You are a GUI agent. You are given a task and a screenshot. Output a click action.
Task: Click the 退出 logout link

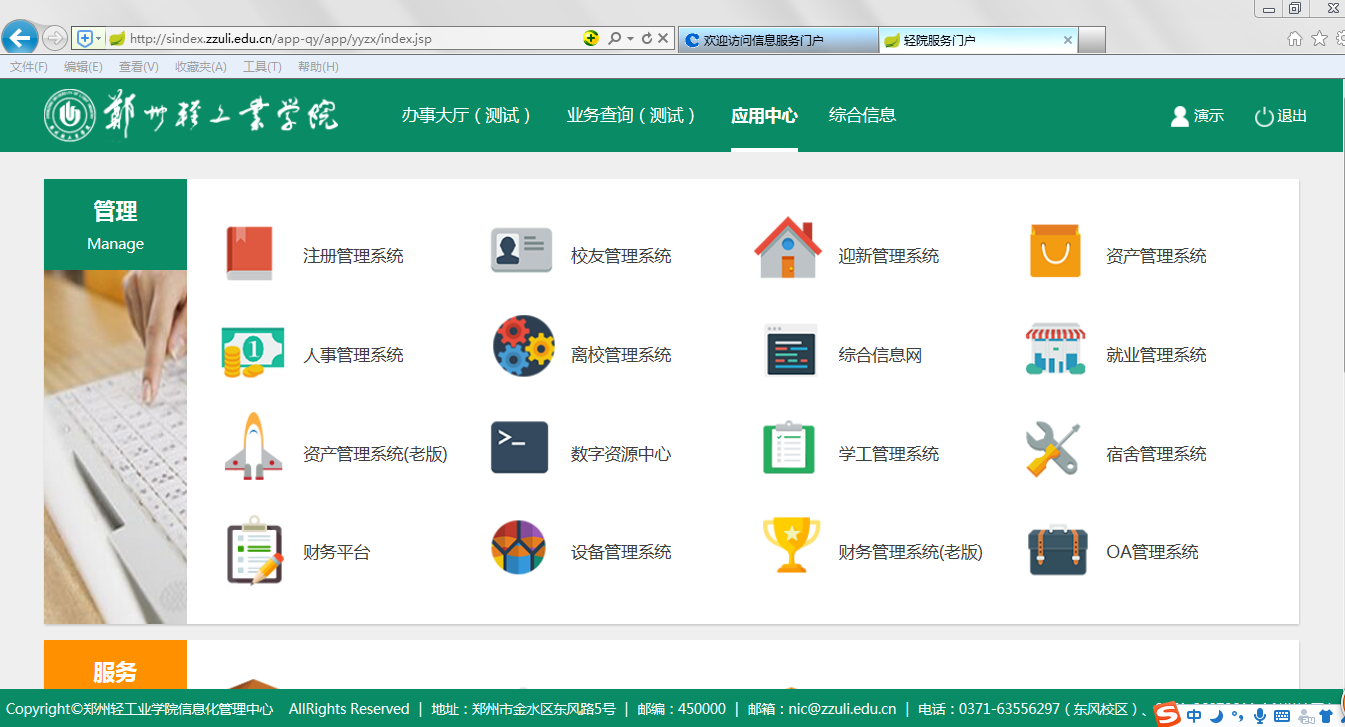pos(1281,116)
